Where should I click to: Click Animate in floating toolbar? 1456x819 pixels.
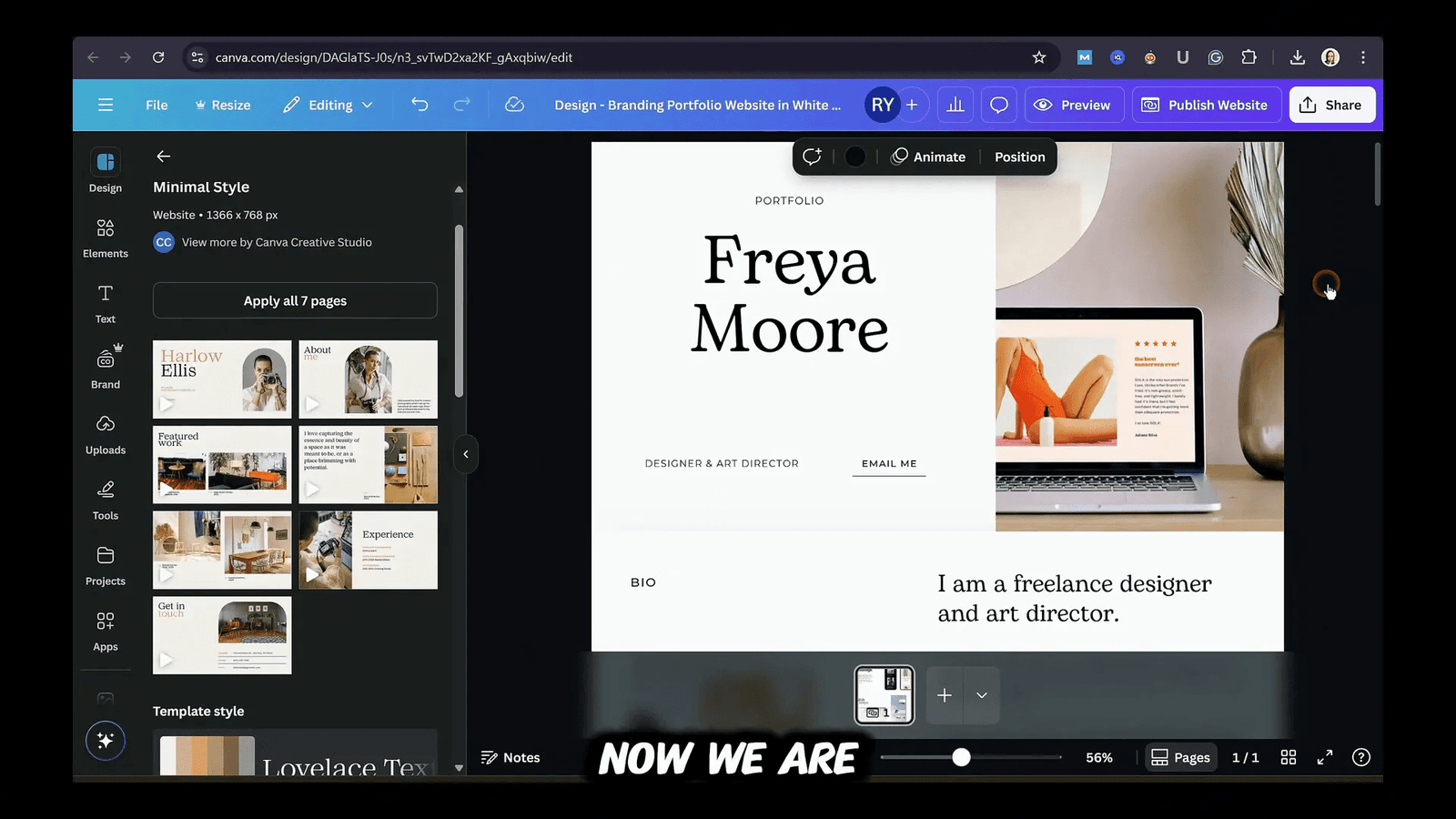[x=928, y=157]
